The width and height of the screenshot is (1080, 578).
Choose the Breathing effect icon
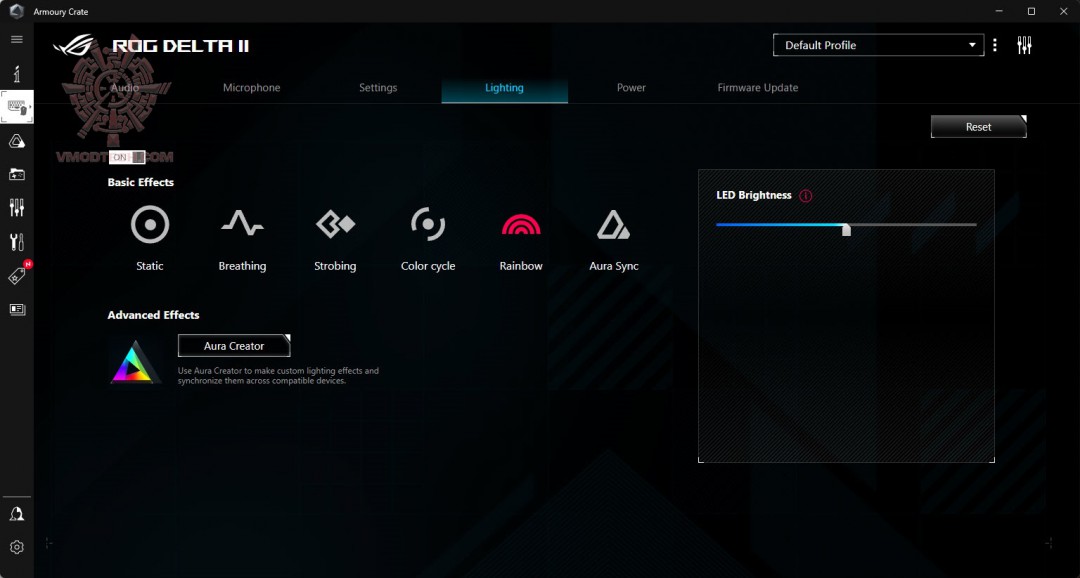tap(242, 223)
